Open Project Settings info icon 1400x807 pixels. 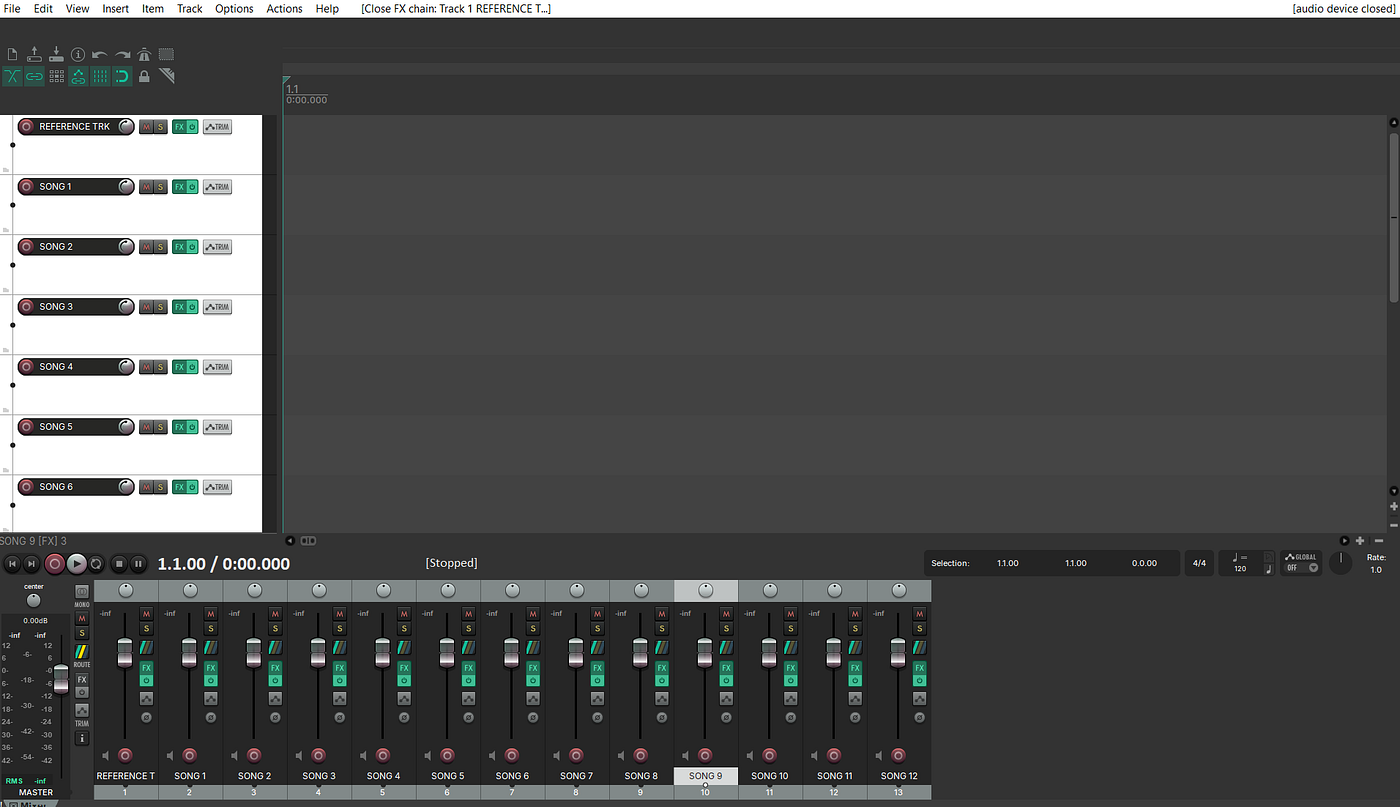[x=78, y=55]
